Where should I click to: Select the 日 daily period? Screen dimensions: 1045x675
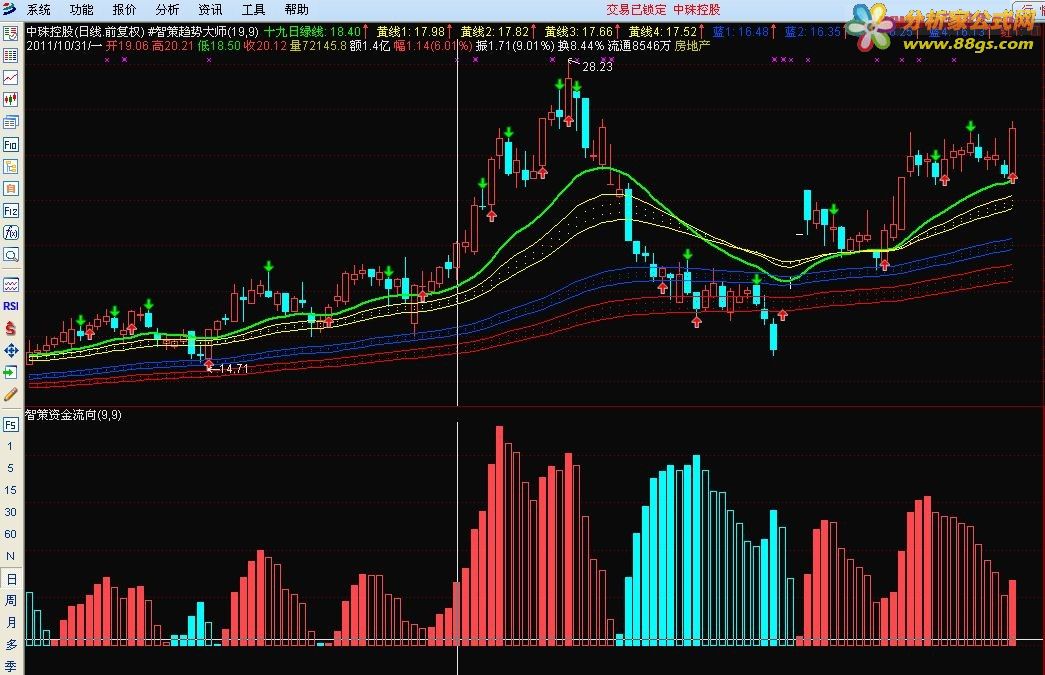pyautogui.click(x=11, y=579)
